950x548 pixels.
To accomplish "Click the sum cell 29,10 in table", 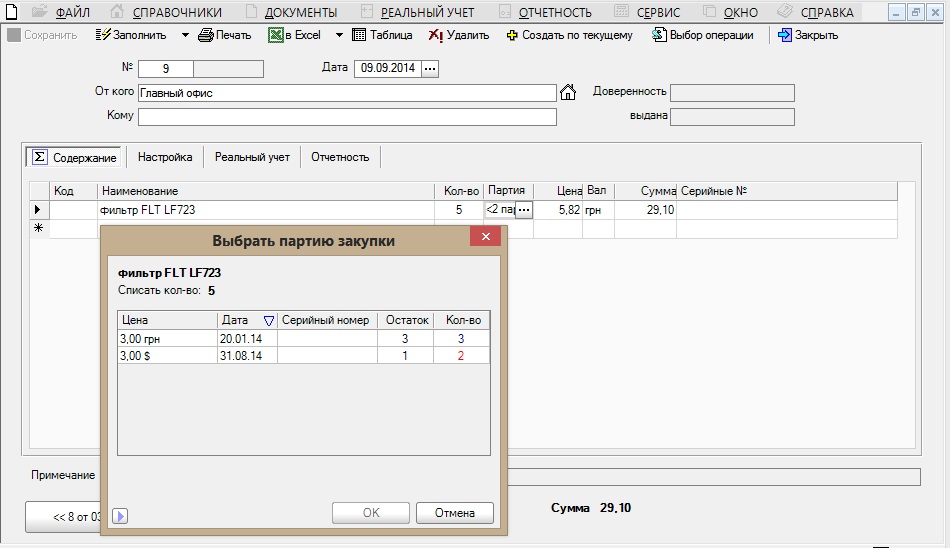I will click(x=645, y=210).
